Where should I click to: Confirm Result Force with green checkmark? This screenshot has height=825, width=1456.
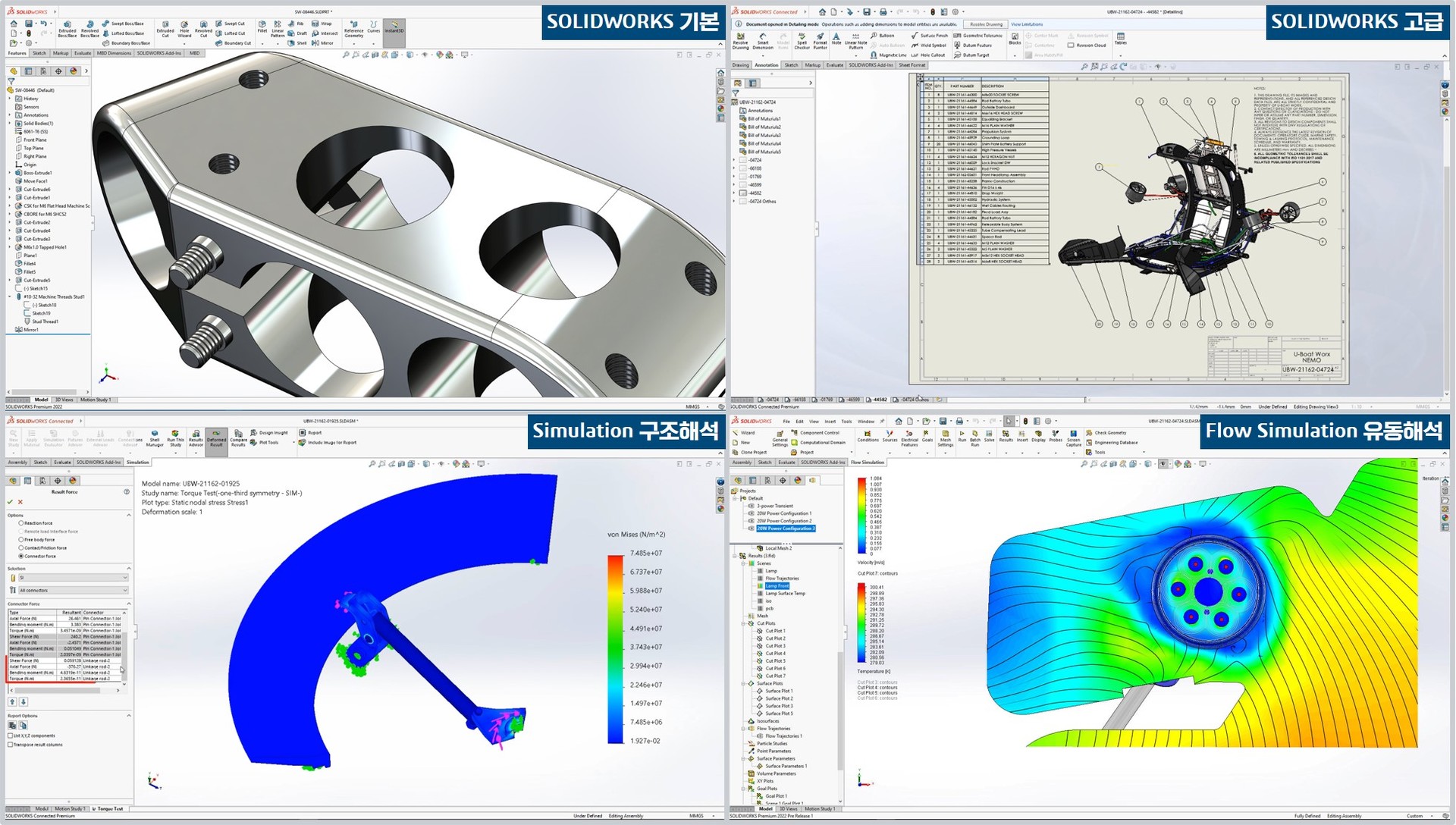[x=10, y=502]
